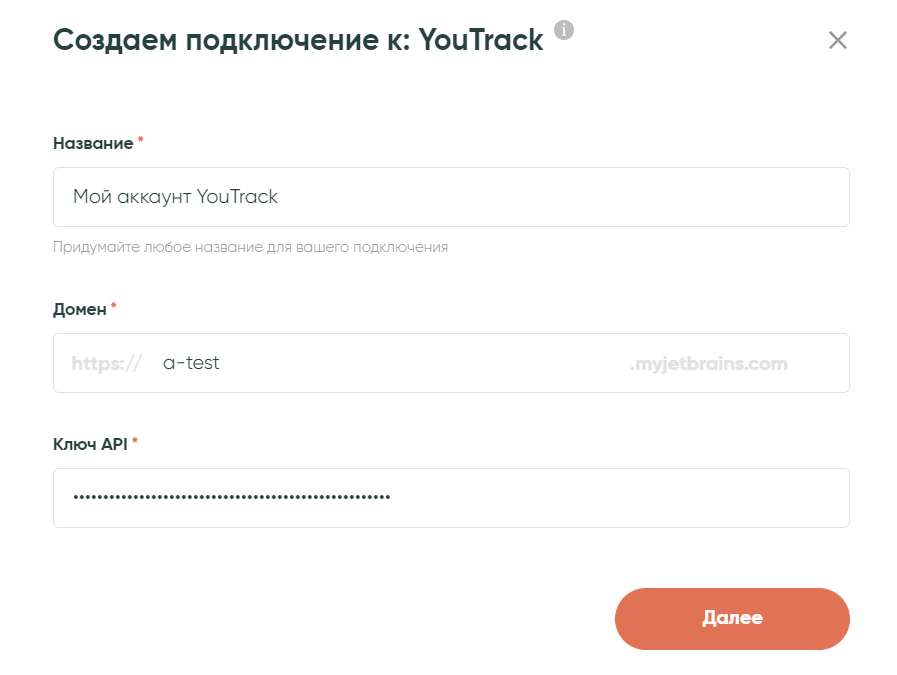The image size is (897, 675).
Task: Place cursor in the text Мой аккаунт YouTrack
Action: (x=175, y=197)
